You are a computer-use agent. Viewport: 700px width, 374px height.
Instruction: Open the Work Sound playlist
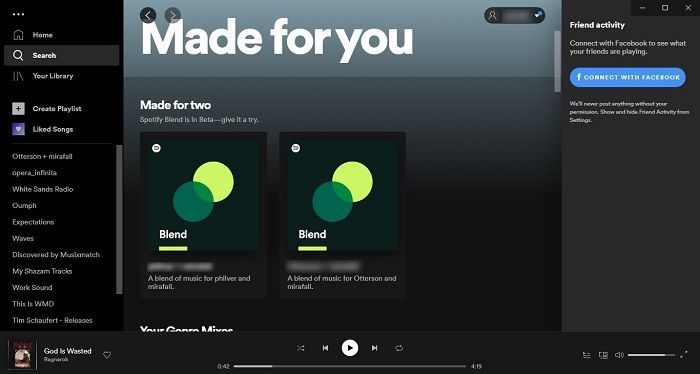(32, 287)
